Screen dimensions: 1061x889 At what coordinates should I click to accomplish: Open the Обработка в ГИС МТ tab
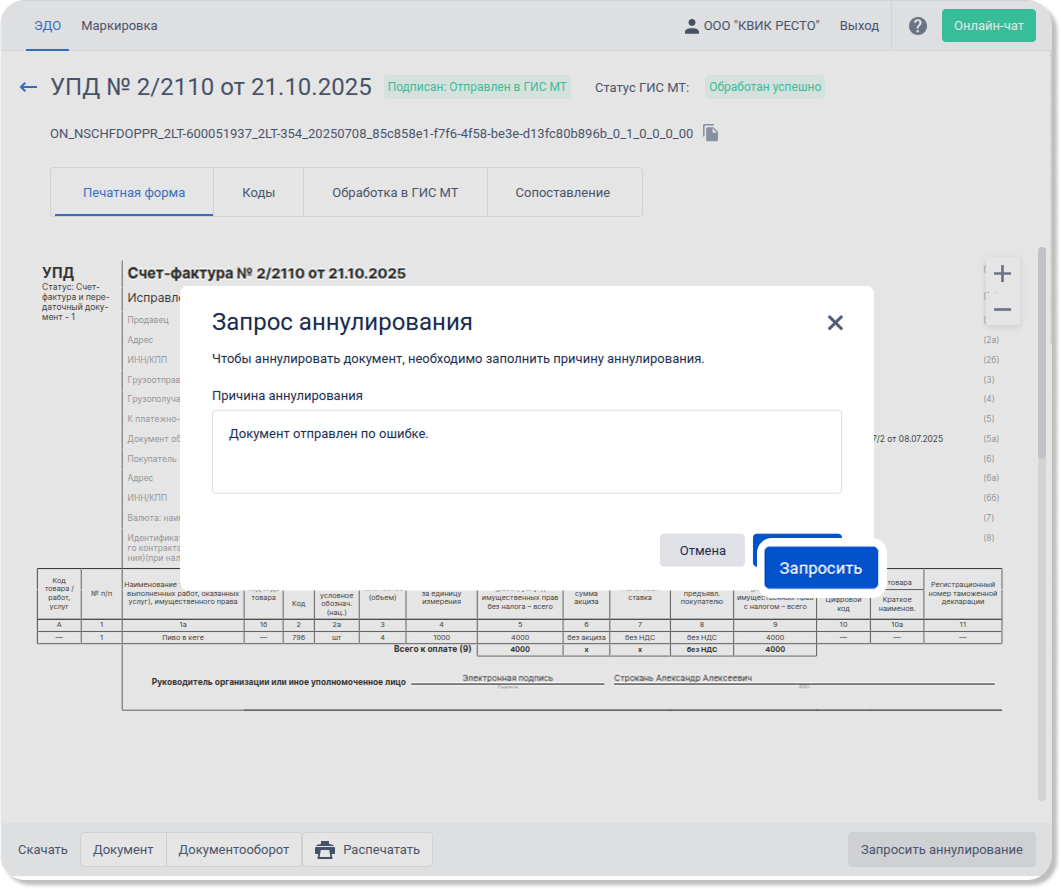395,192
